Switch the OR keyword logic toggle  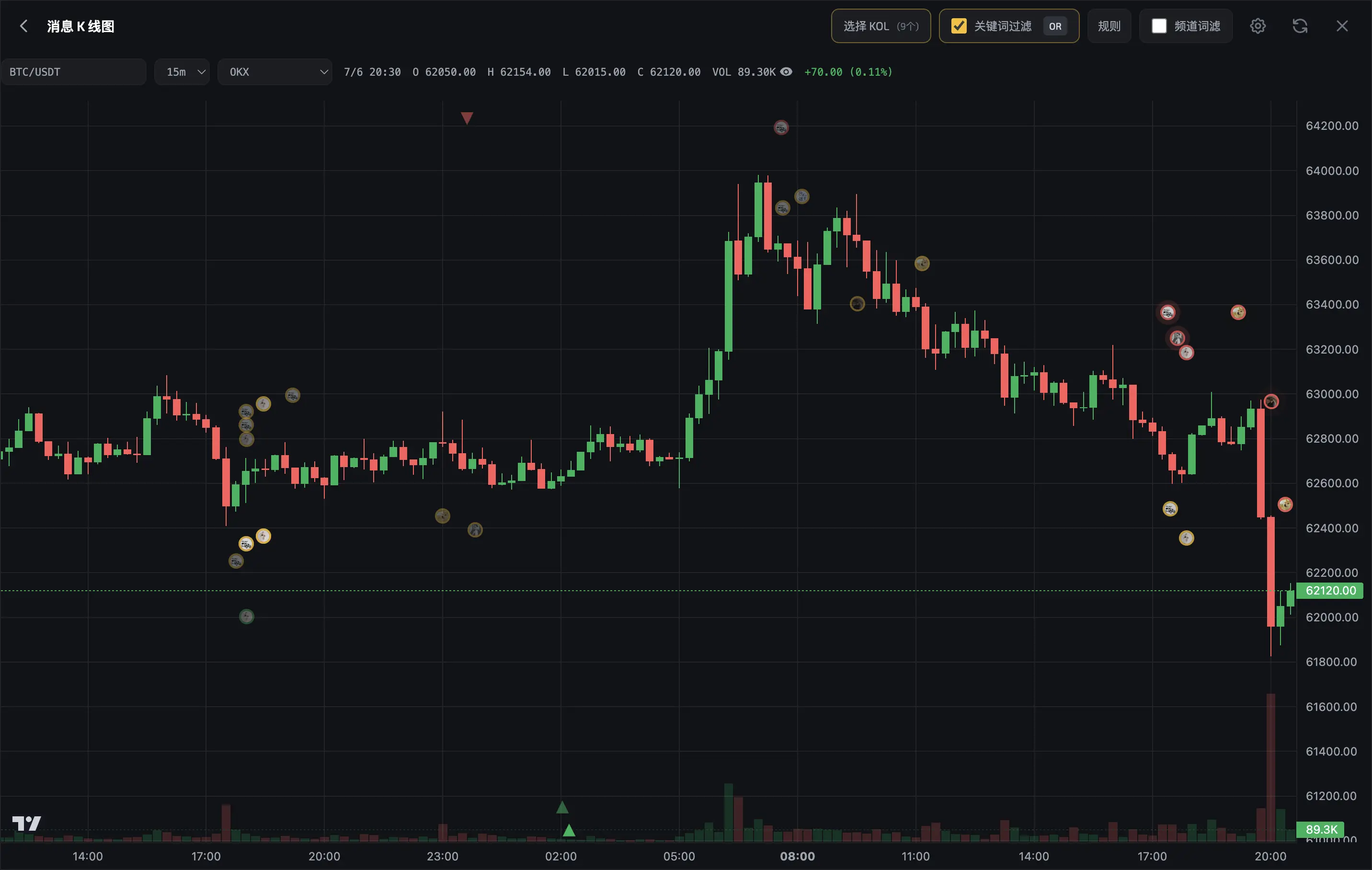[x=1055, y=26]
